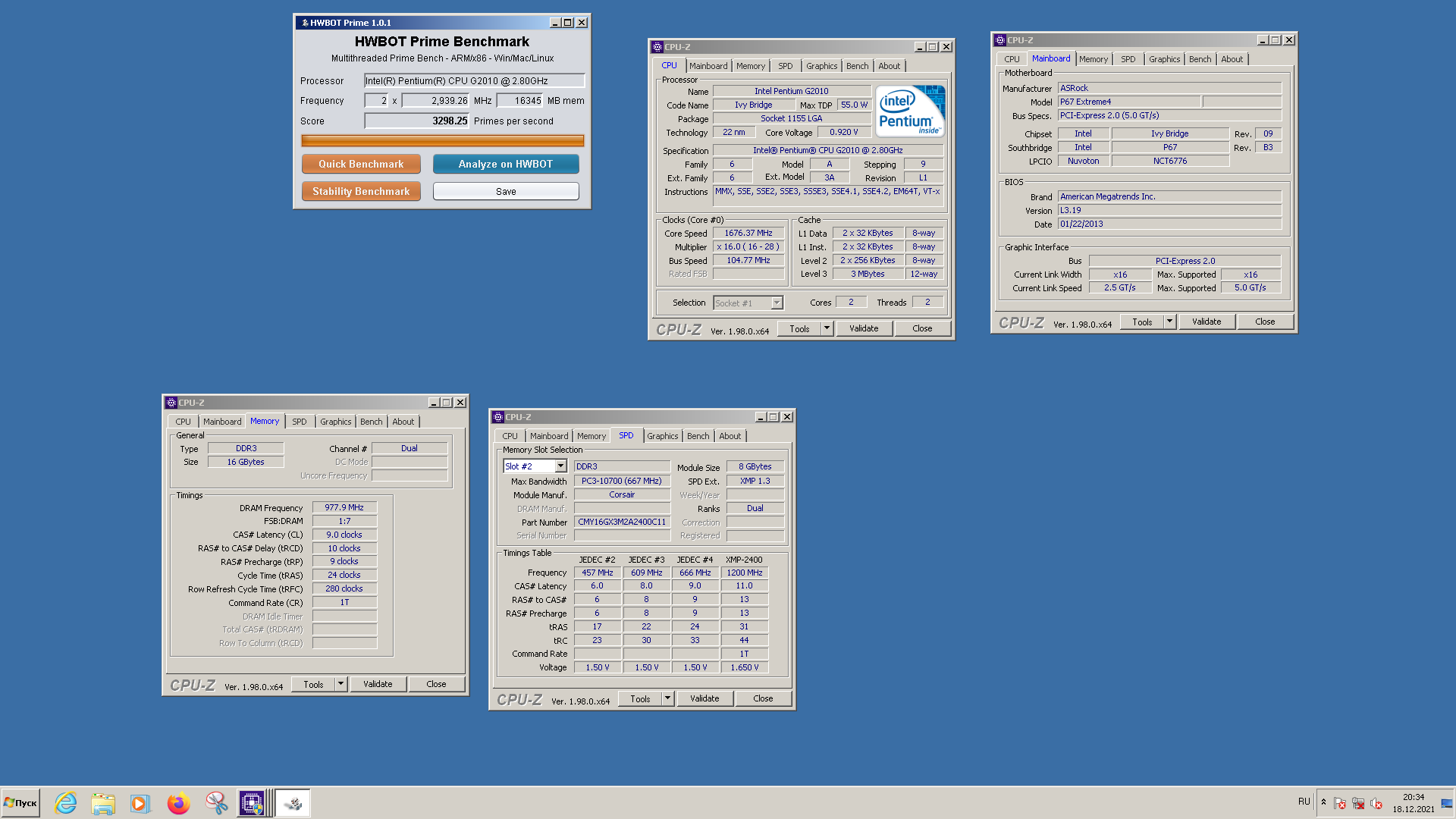This screenshot has width=1456, height=819.
Task: Click the CPU-Z CPU window title icon
Action: tap(657, 47)
